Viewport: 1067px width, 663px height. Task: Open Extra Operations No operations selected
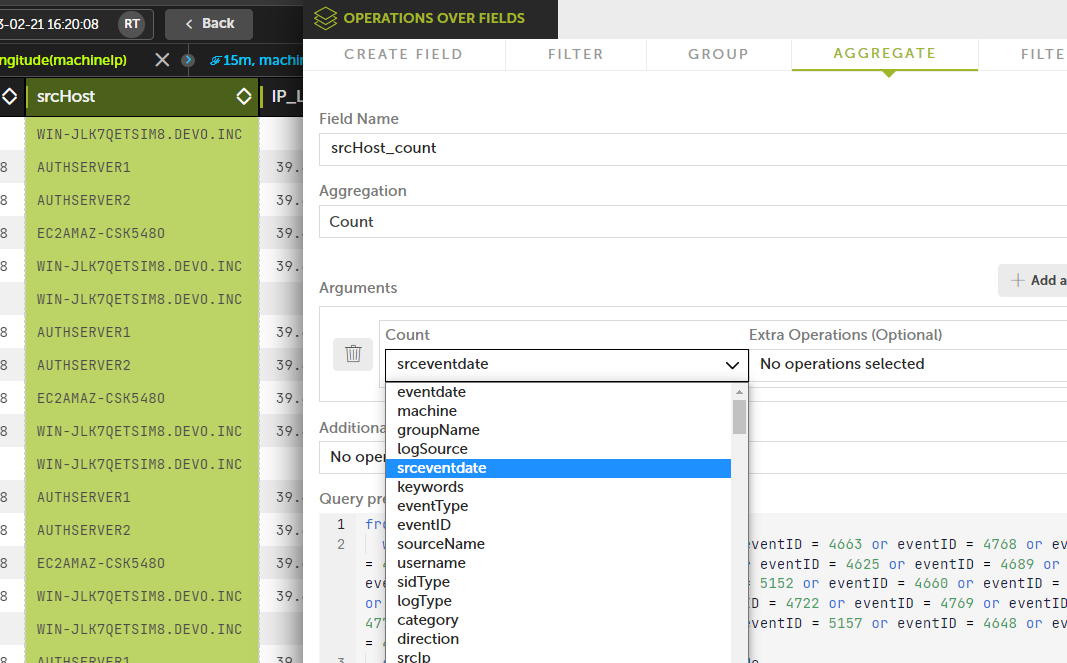pos(908,364)
